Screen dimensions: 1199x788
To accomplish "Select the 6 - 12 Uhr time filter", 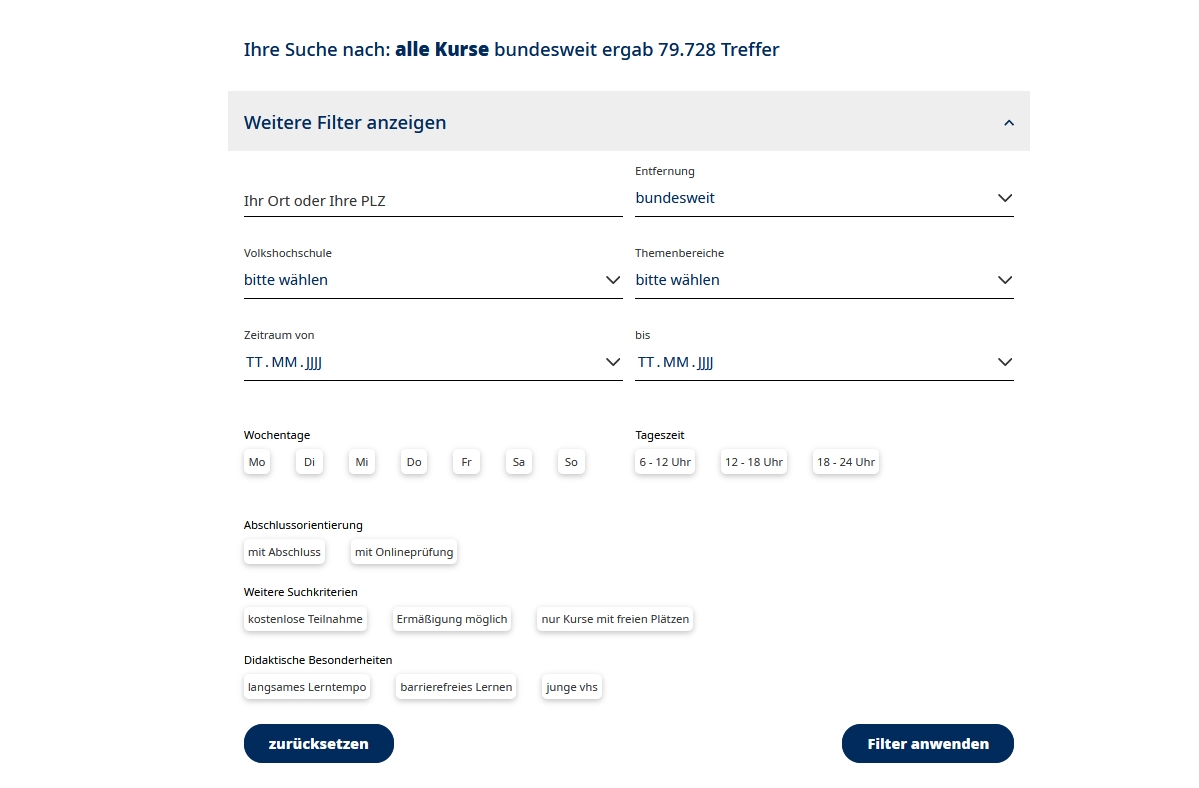I will click(665, 462).
